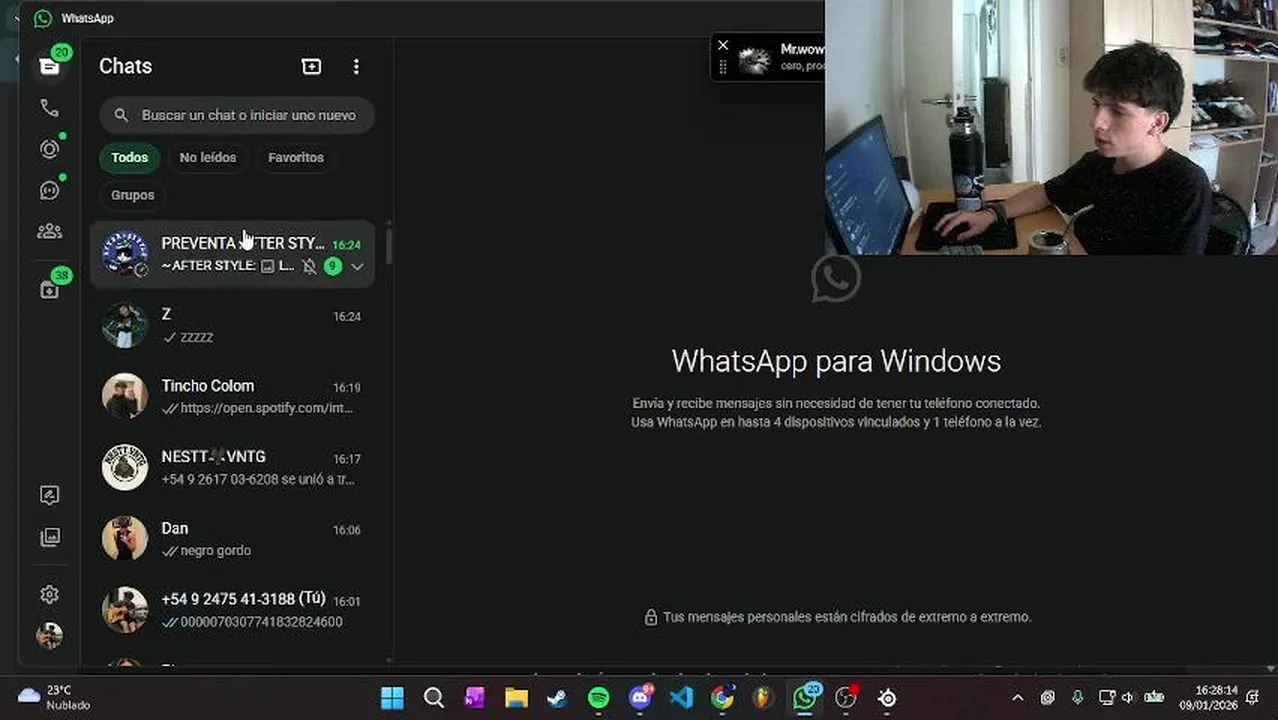Open Discord from the taskbar
Viewport: 1278px width, 720px height.
click(x=640, y=698)
